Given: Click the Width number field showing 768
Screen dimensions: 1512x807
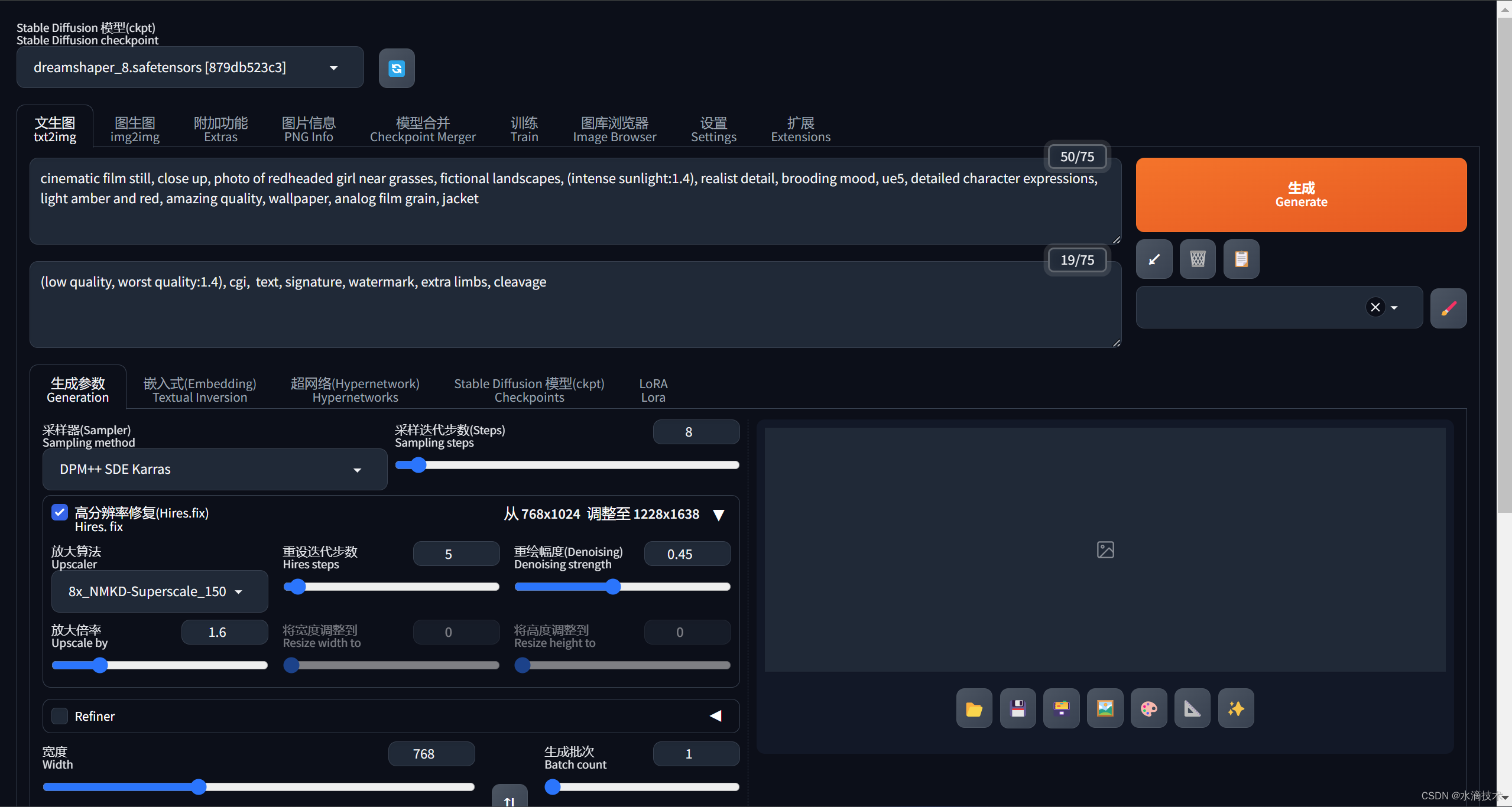Looking at the screenshot, I should point(431,754).
